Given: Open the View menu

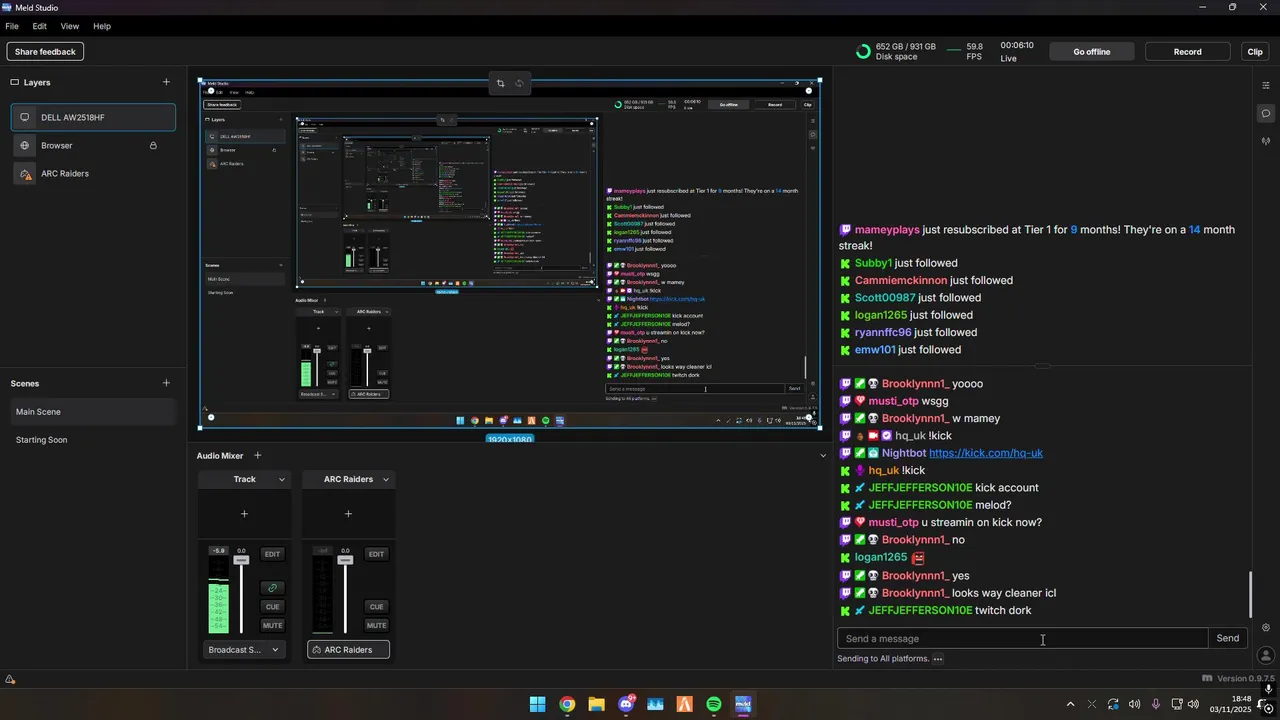Looking at the screenshot, I should (x=70, y=26).
